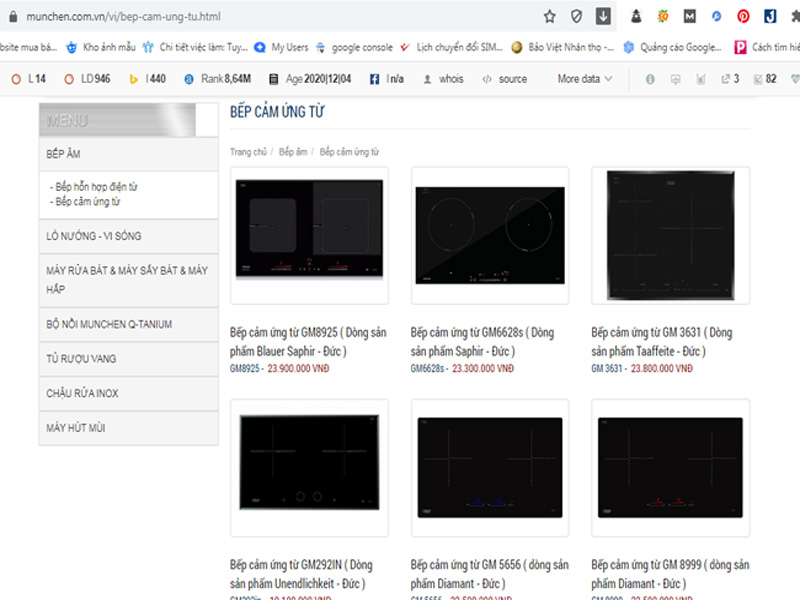The height and width of the screenshot is (600, 800).
Task: Select BẾP ÂM in the sidebar menu
Action: (129, 154)
